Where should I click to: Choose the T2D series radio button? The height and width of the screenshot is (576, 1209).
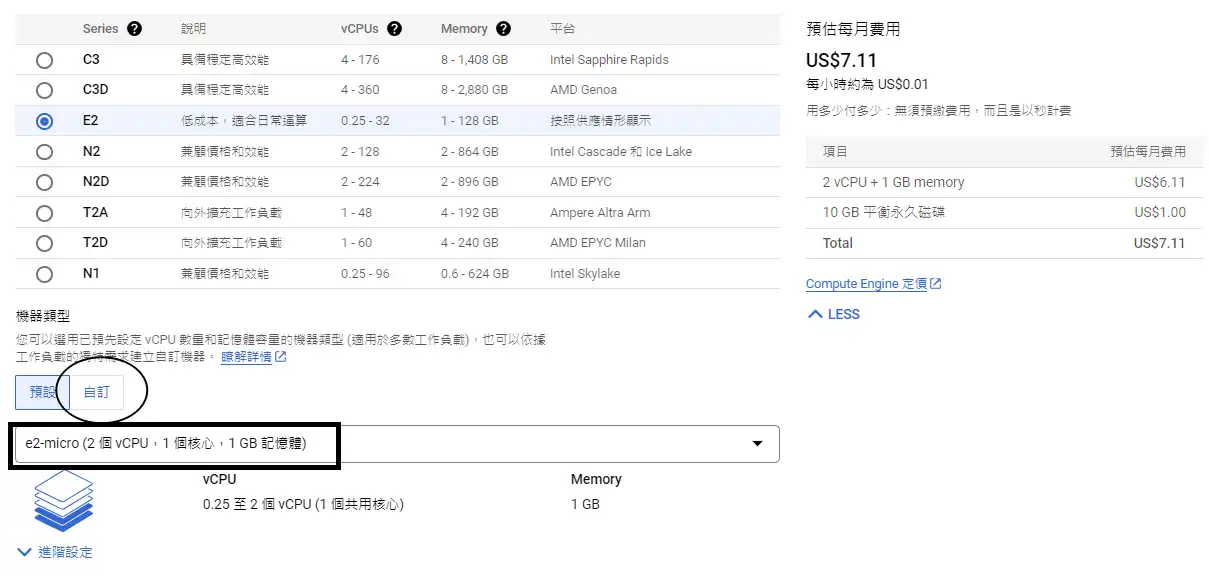pos(44,243)
